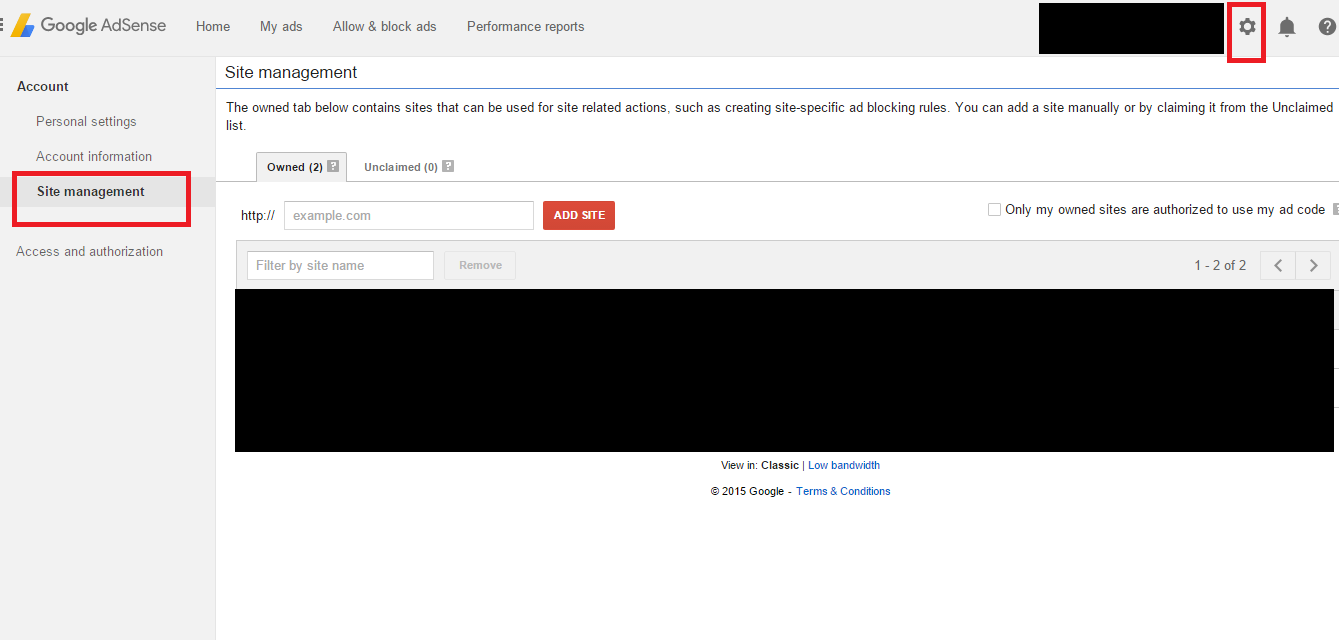This screenshot has width=1339, height=640.
Task: Click the example.com site input field
Action: [x=409, y=215]
